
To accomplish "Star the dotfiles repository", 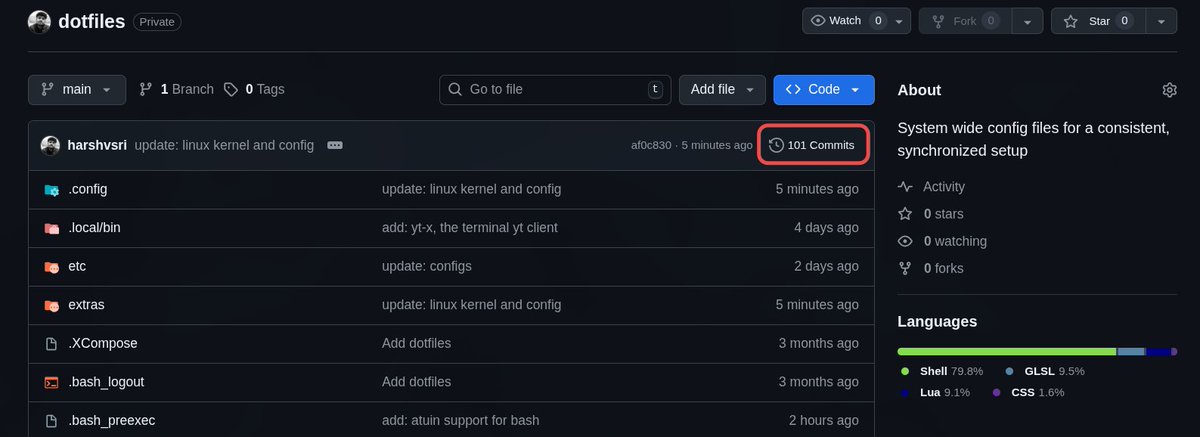I will (1097, 21).
